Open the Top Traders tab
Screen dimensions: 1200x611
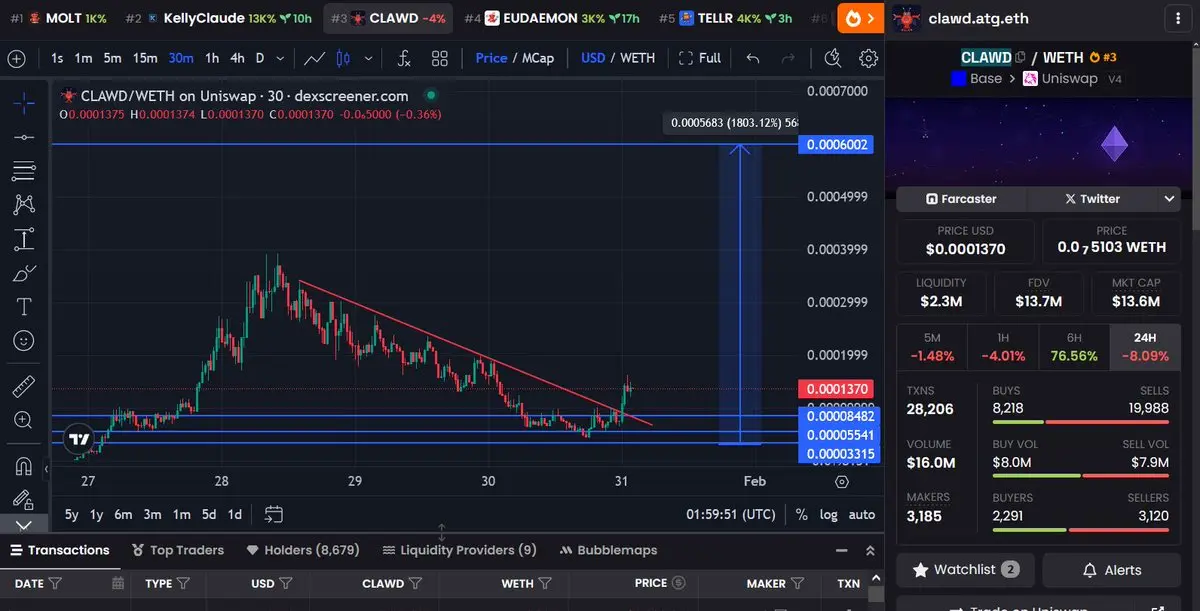point(178,550)
